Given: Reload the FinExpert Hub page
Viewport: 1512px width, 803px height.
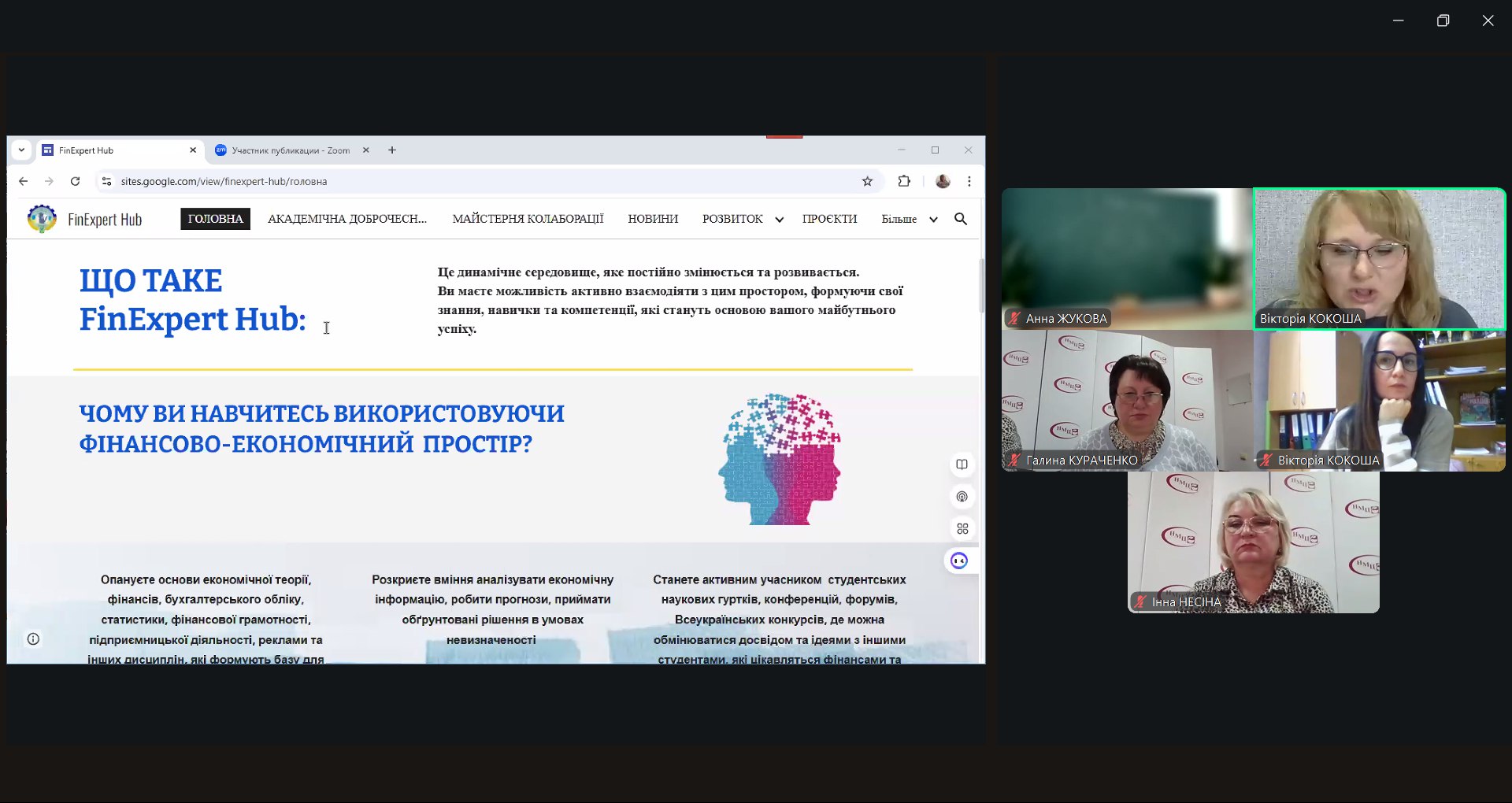Looking at the screenshot, I should point(76,181).
